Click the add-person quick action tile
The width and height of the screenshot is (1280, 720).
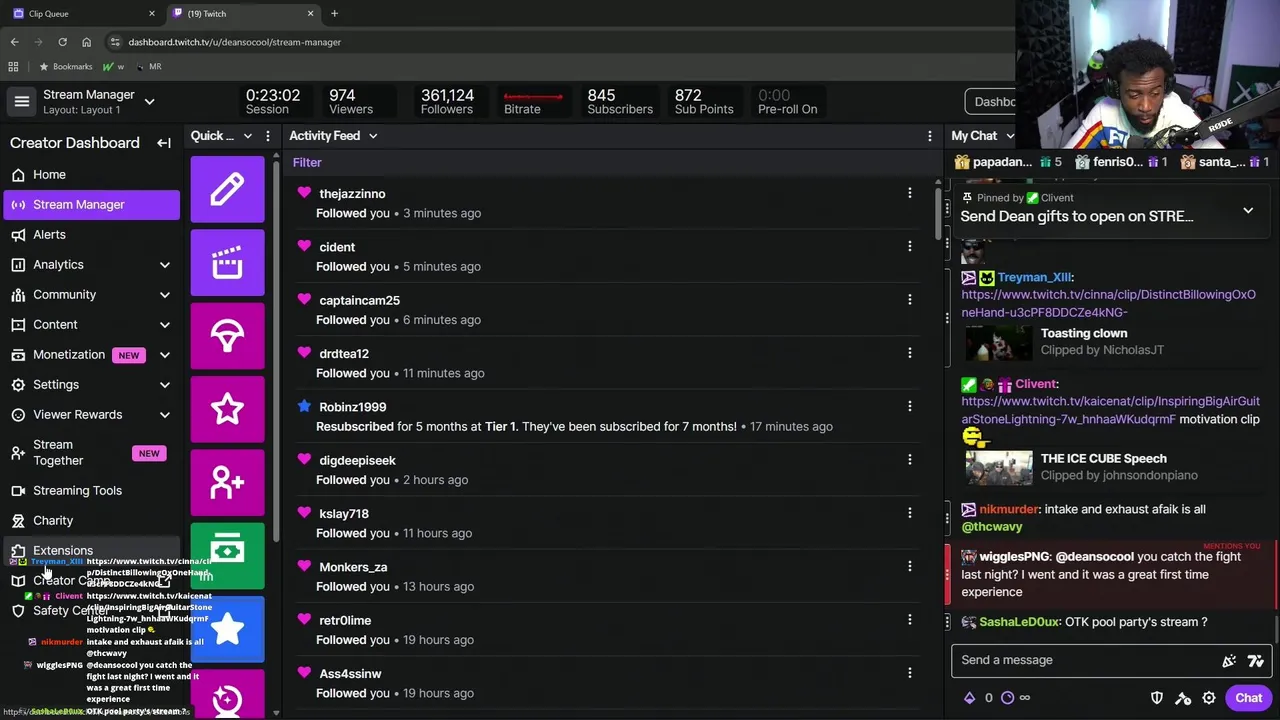227,483
